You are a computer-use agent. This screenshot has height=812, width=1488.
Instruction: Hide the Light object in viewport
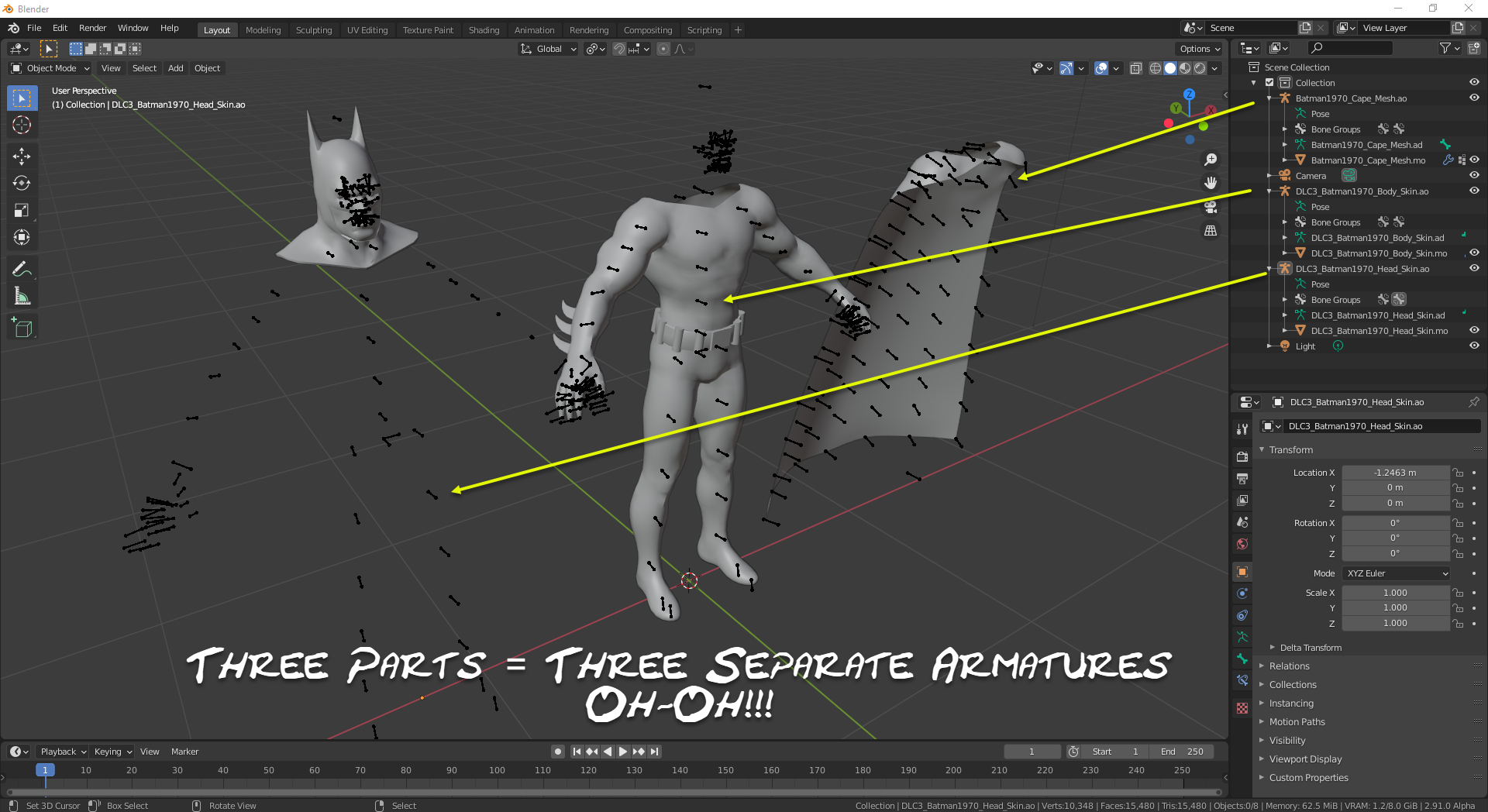1474,346
